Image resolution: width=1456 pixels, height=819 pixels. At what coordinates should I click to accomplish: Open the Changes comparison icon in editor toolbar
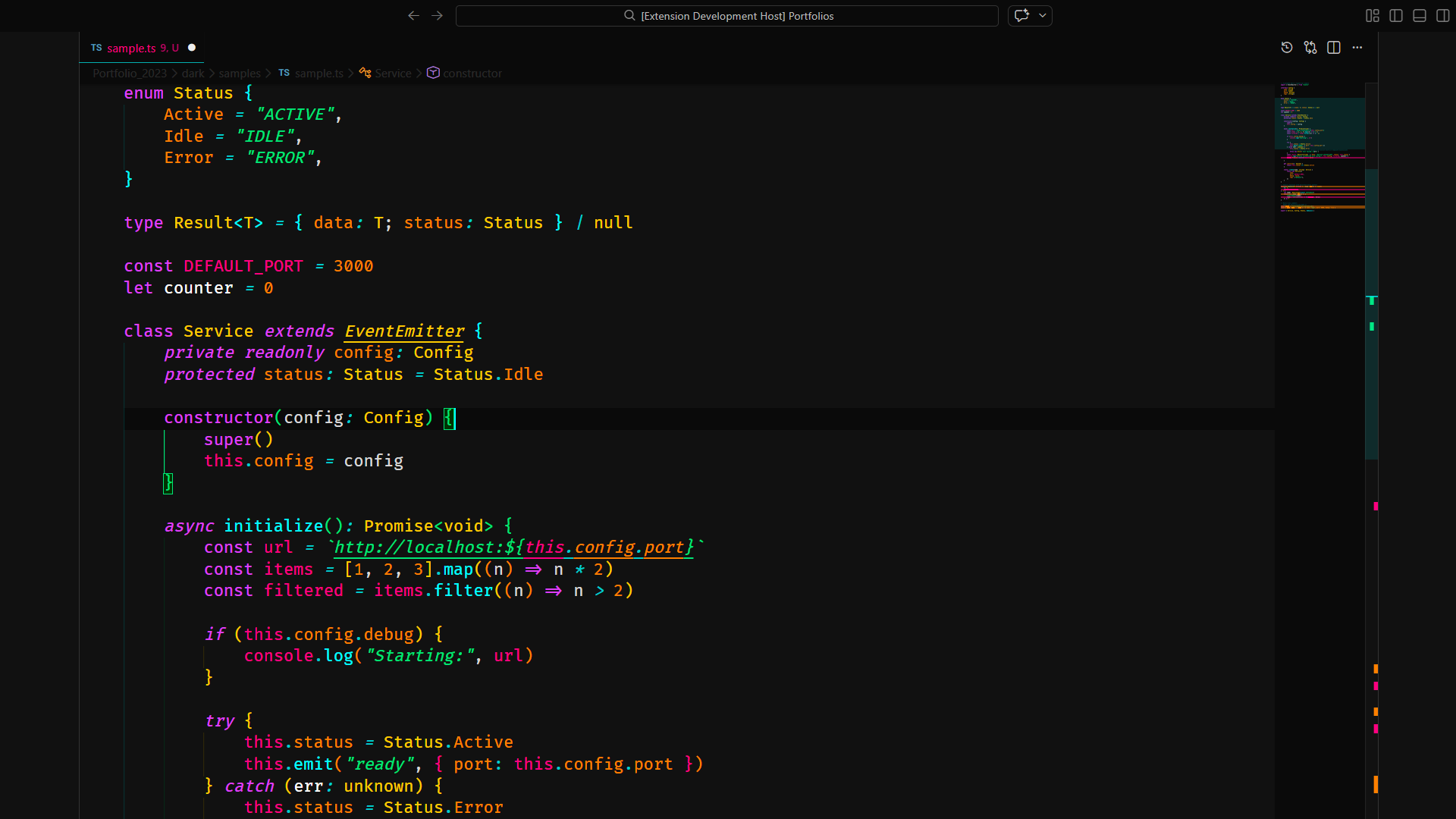click(x=1310, y=47)
